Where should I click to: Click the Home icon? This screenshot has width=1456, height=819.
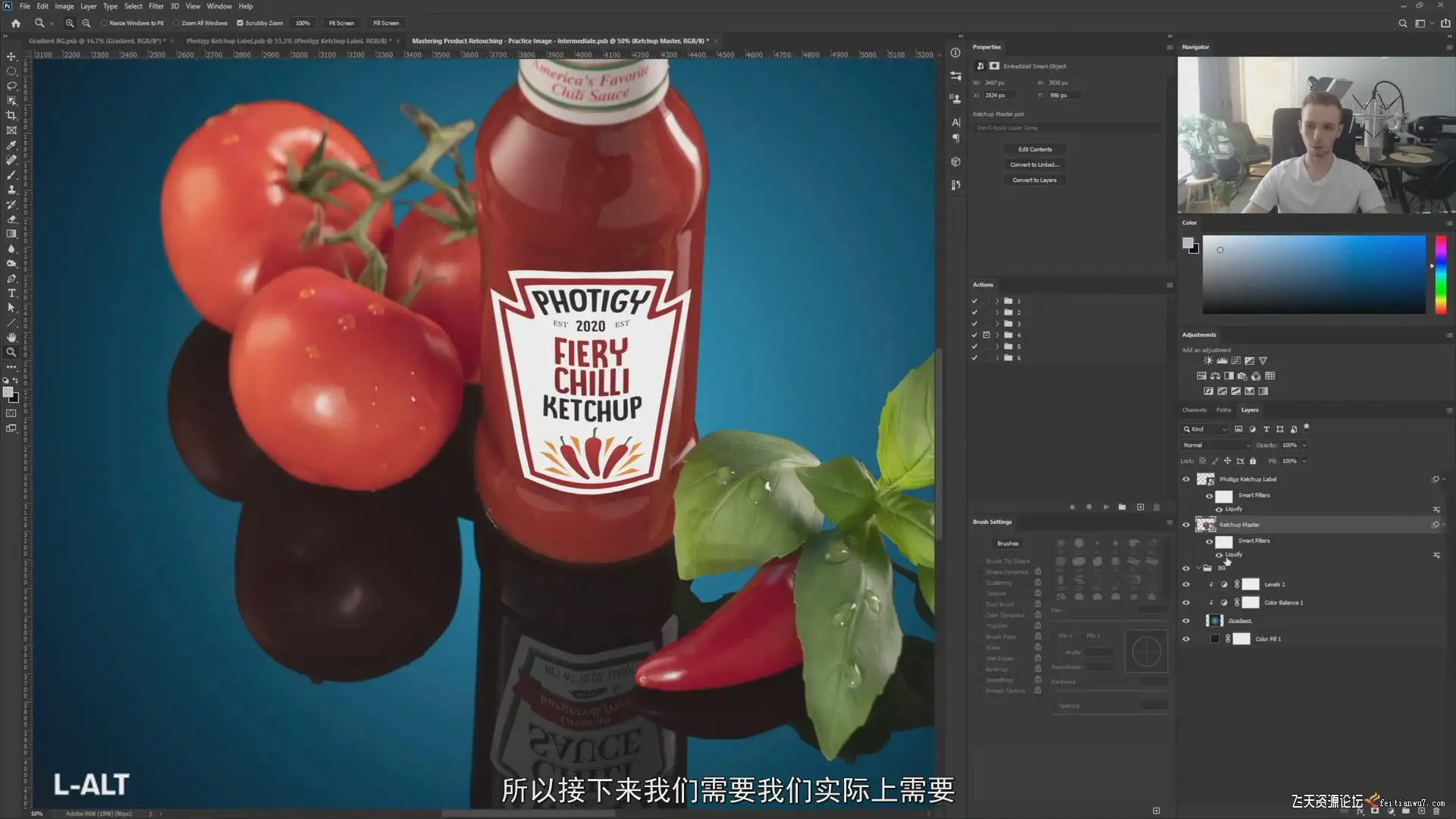pyautogui.click(x=16, y=23)
